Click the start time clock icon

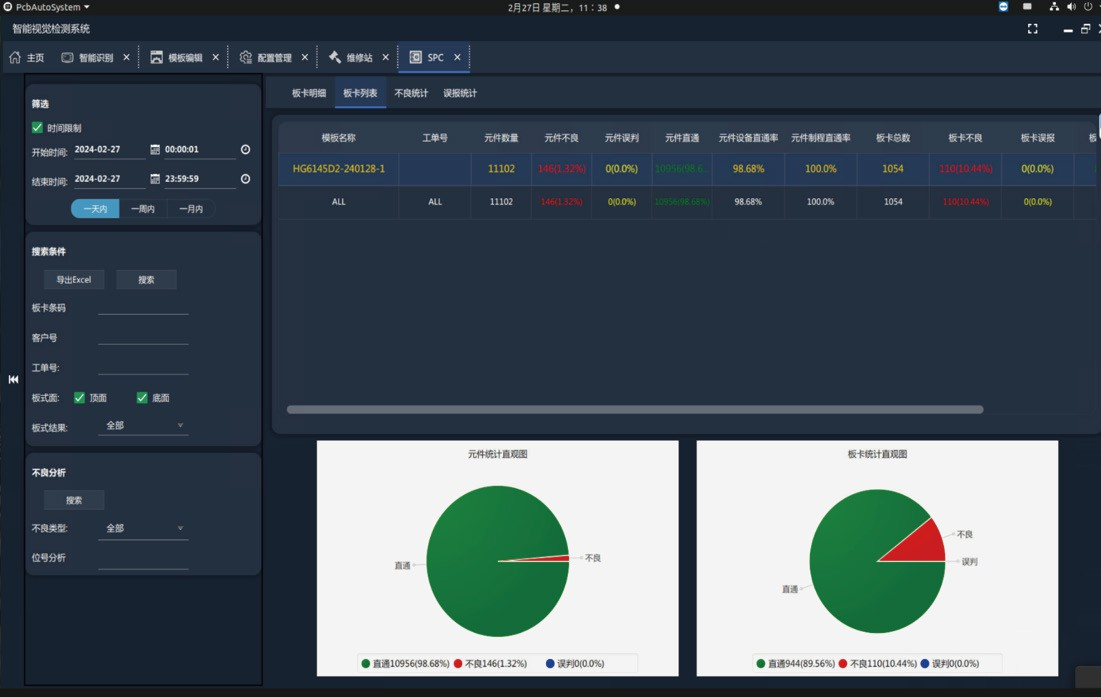click(x=245, y=150)
